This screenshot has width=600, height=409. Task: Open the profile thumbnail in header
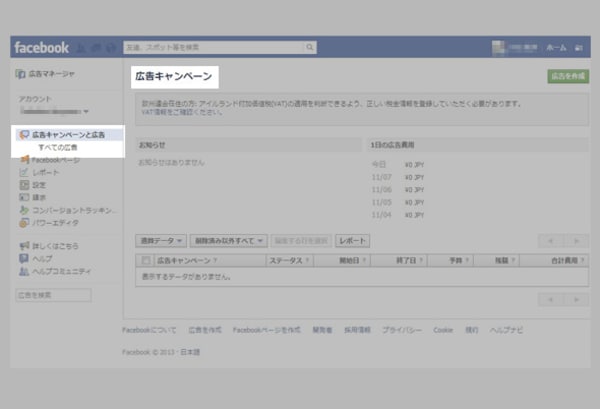[498, 48]
